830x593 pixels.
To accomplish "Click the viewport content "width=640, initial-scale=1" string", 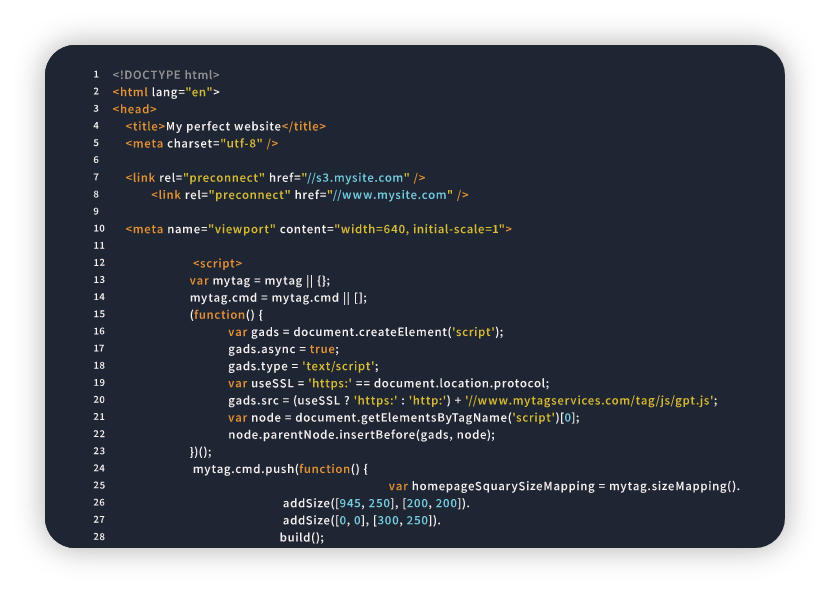I will pyautogui.click(x=420, y=229).
